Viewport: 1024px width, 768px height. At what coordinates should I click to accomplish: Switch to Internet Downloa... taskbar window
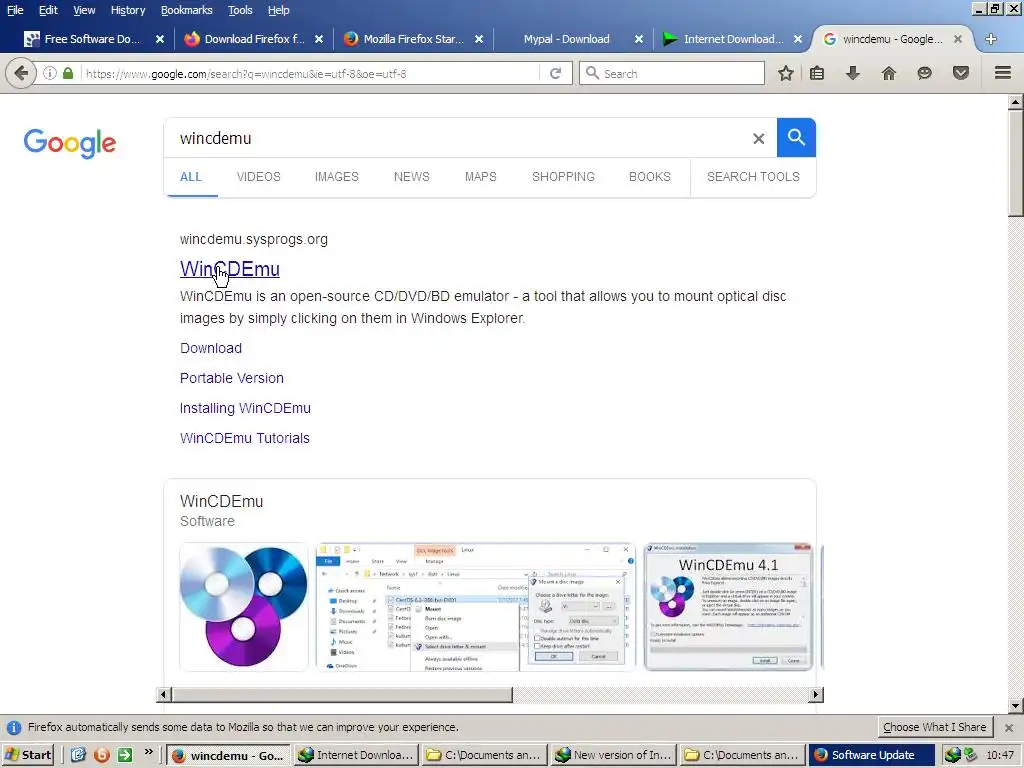(x=356, y=755)
